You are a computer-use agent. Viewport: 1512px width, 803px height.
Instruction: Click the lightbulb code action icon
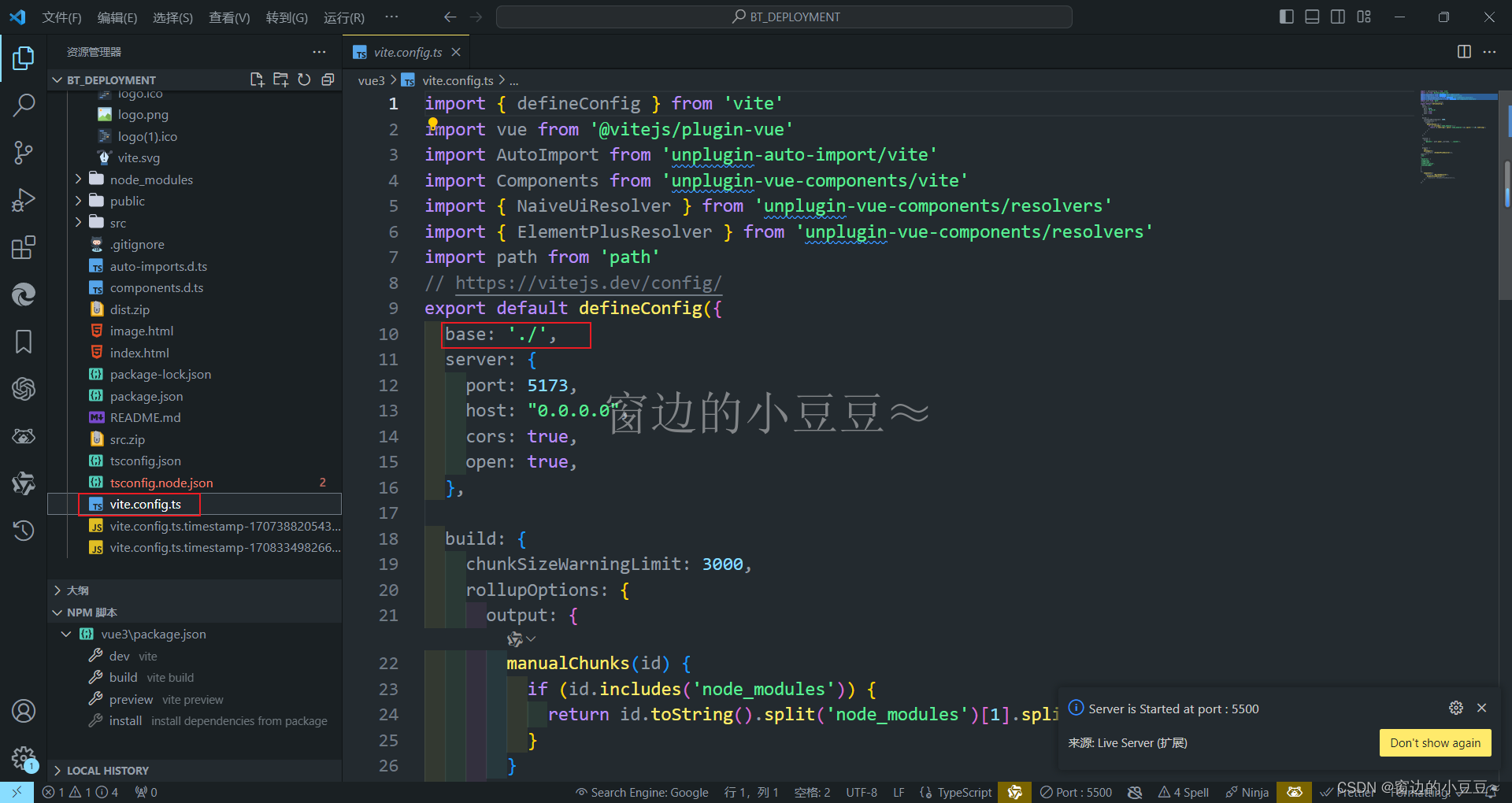click(x=432, y=123)
